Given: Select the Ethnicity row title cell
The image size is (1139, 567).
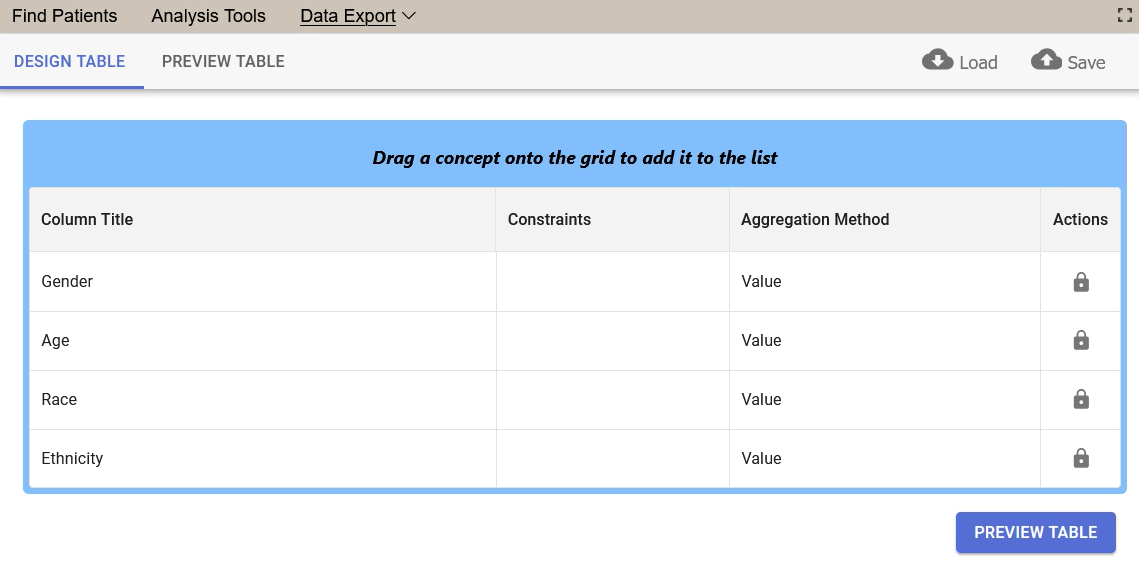Looking at the screenshot, I should (72, 459).
